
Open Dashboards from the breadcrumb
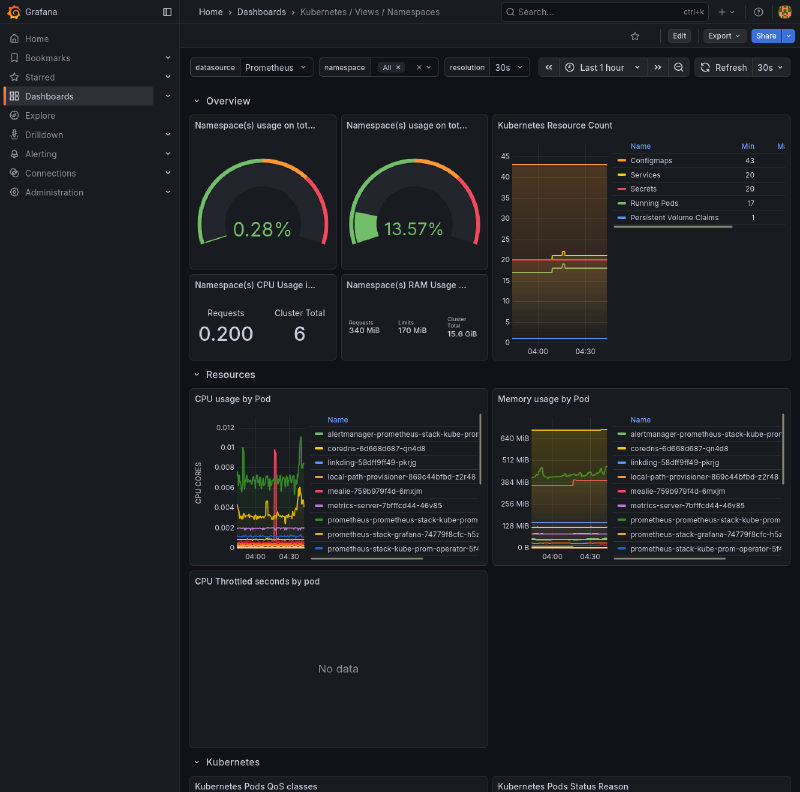(x=262, y=13)
